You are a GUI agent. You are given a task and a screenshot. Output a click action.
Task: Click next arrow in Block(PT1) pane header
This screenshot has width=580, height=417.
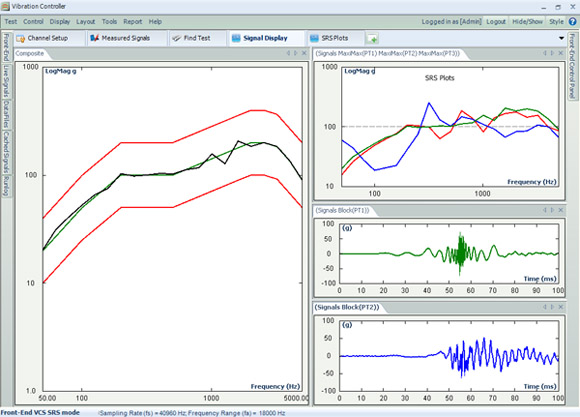552,210
